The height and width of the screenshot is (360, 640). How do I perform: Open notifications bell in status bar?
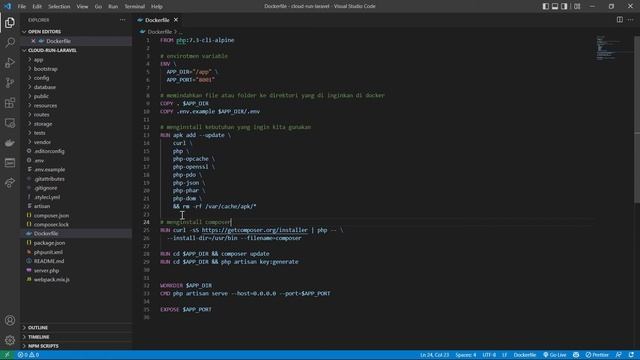coord(631,355)
